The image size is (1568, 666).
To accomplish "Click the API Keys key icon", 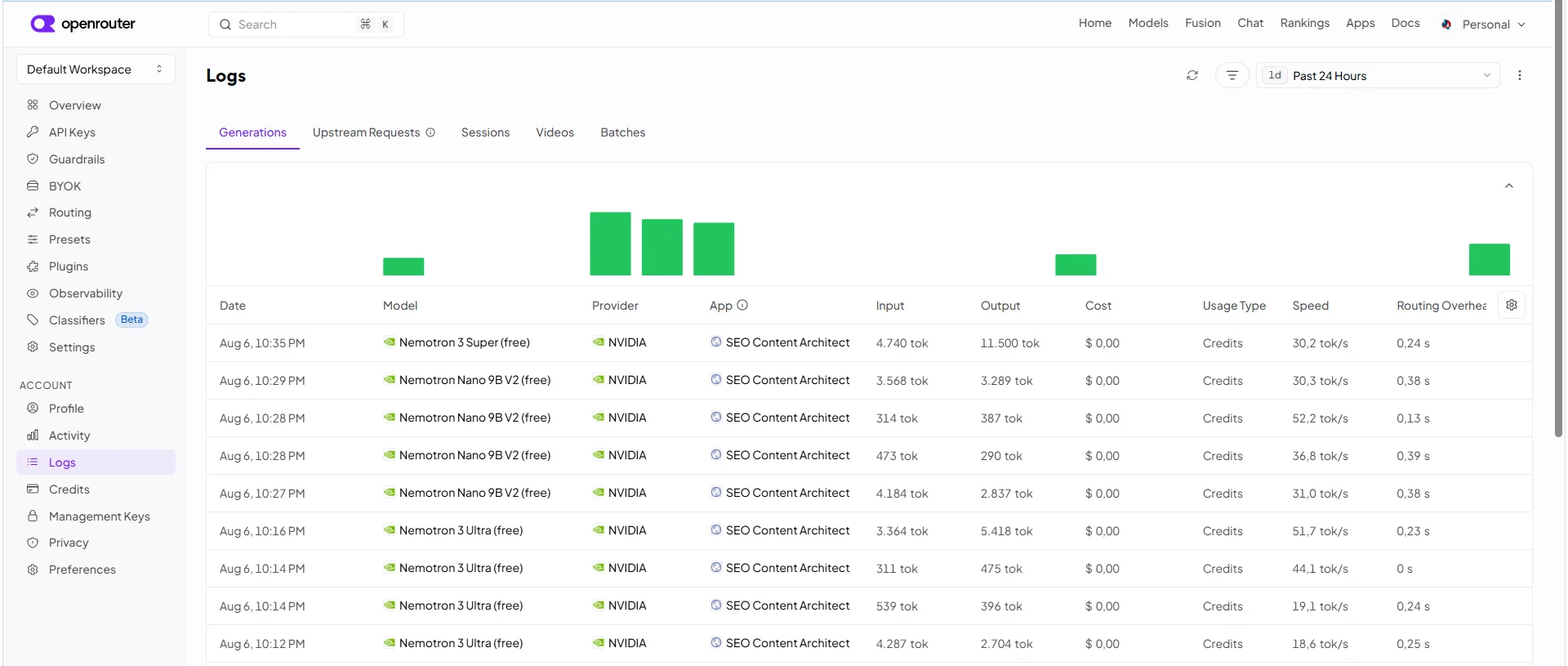I will click(x=33, y=132).
